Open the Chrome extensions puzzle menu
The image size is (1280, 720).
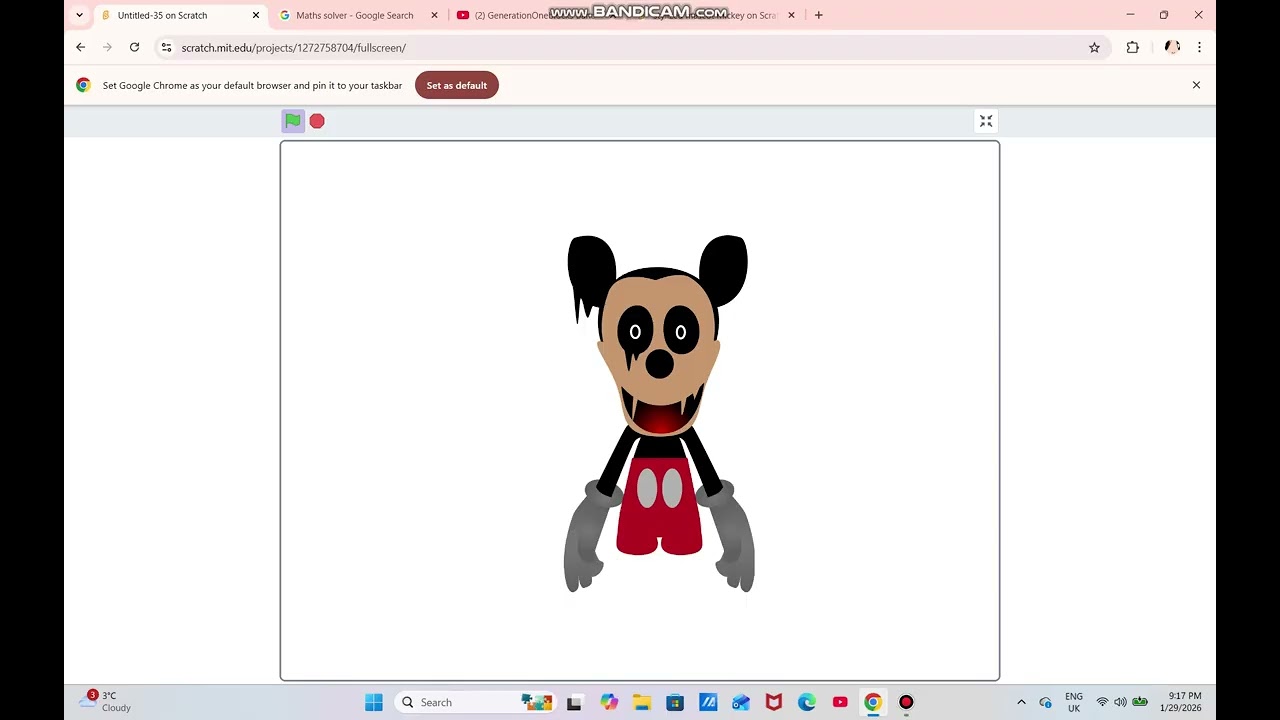1132,47
